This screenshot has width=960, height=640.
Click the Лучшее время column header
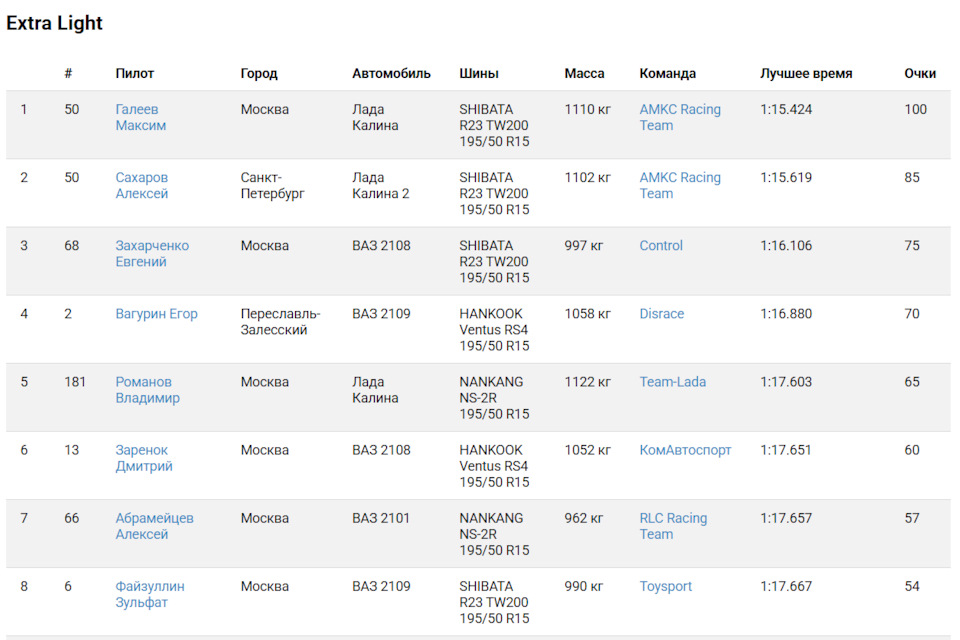[806, 73]
